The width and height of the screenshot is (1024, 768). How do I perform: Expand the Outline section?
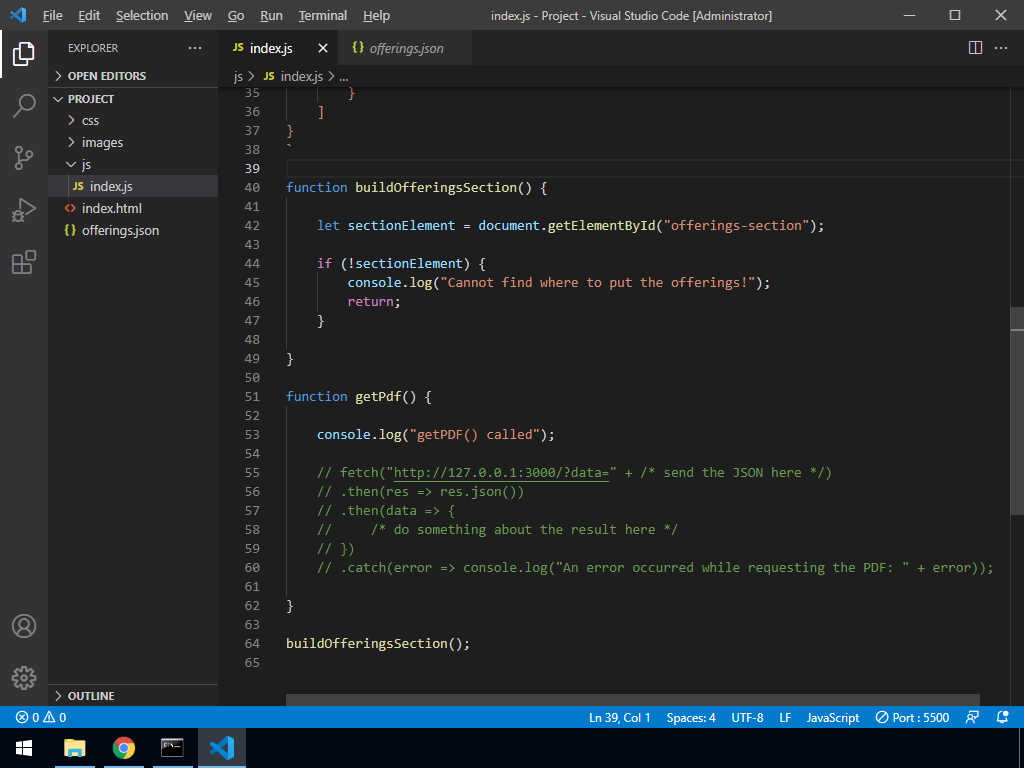pyautogui.click(x=90, y=696)
